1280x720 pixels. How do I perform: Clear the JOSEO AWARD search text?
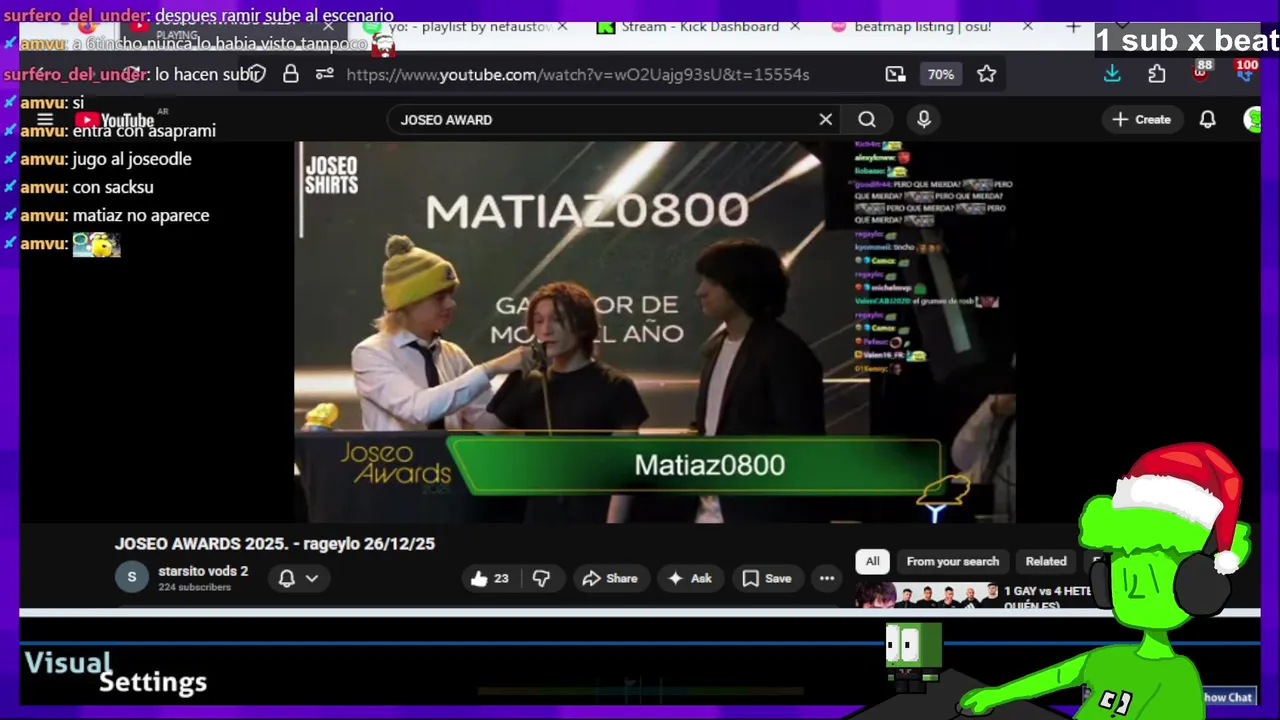pyautogui.click(x=825, y=119)
